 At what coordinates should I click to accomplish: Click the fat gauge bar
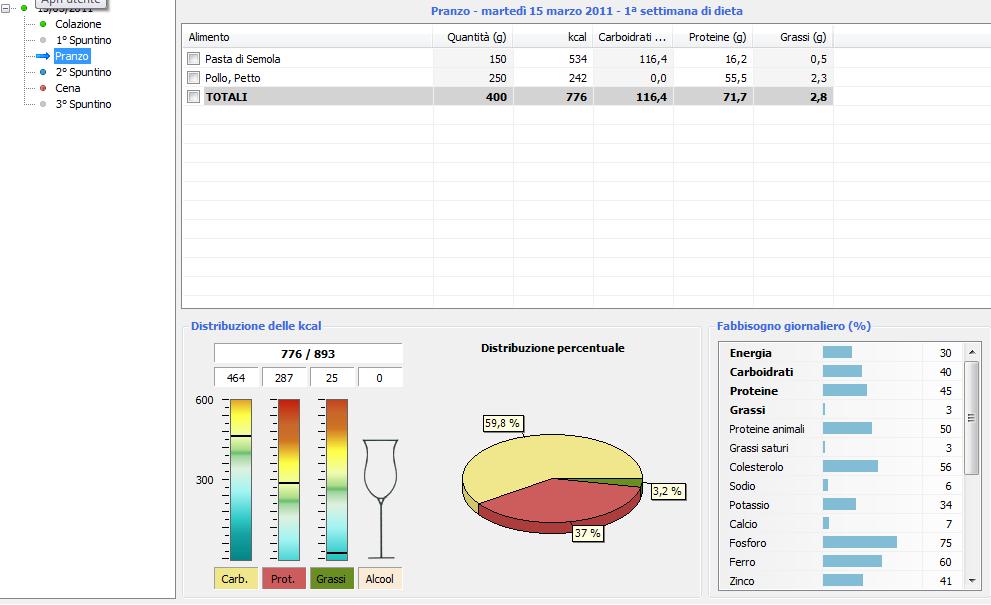coord(337,480)
